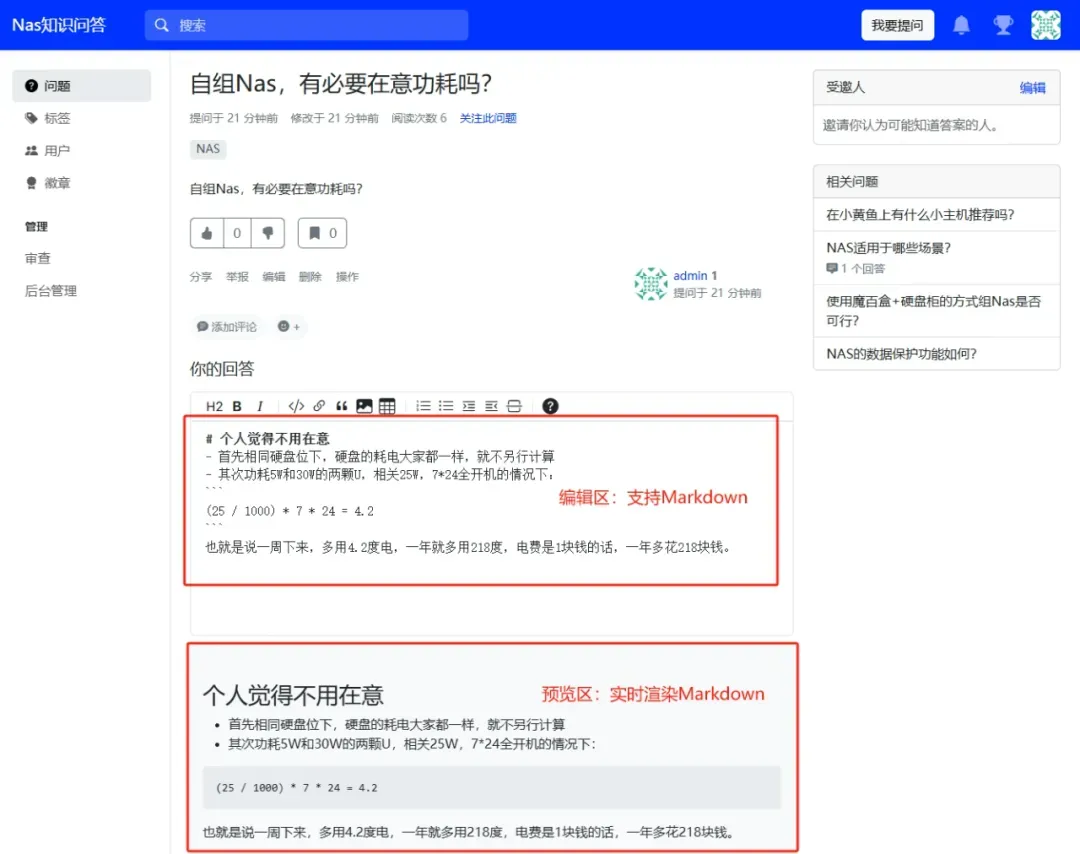The width and height of the screenshot is (1080, 854).
Task: Open the trophy achievements icon
Action: [1003, 26]
